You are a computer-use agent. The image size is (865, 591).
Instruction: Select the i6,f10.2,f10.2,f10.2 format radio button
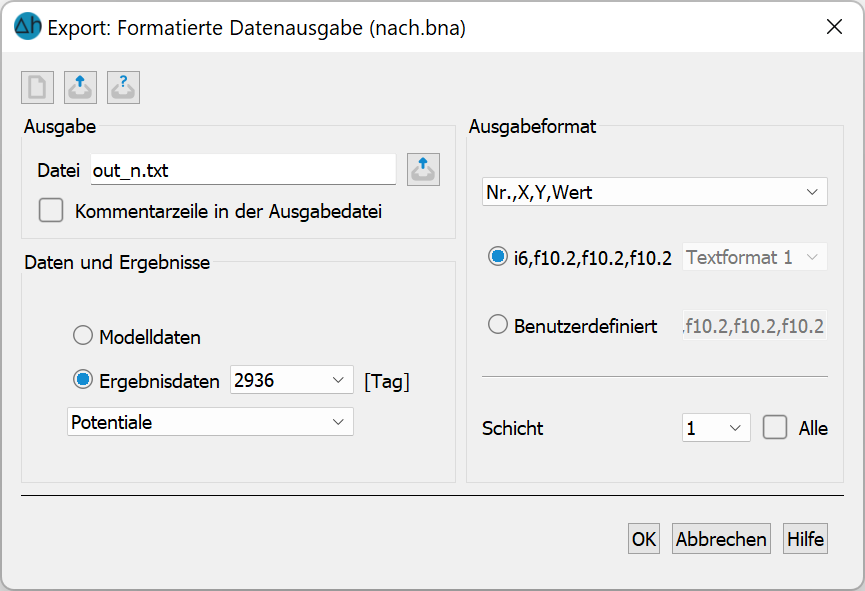[498, 257]
